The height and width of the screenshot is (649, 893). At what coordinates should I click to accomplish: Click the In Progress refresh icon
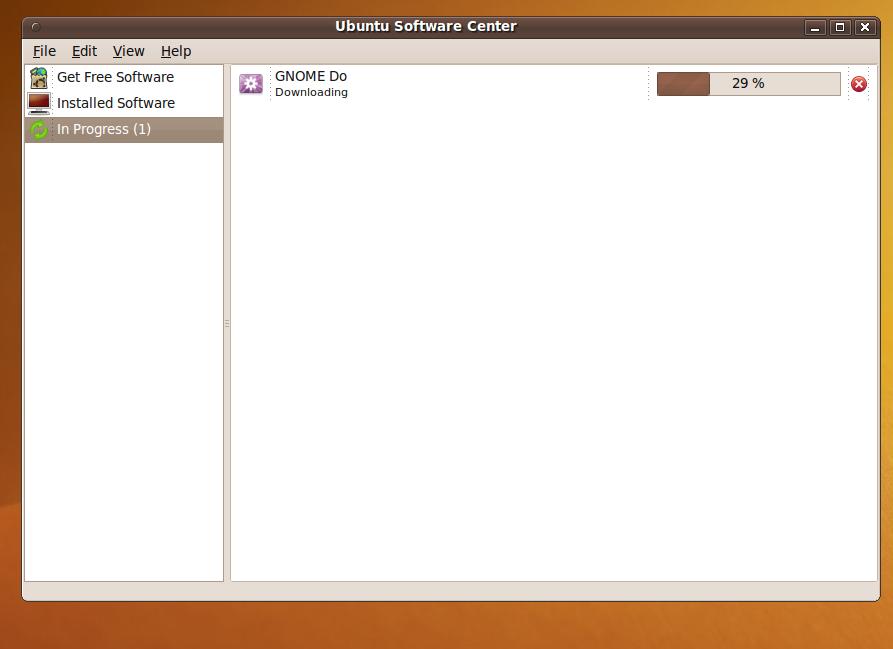pyautogui.click(x=39, y=129)
